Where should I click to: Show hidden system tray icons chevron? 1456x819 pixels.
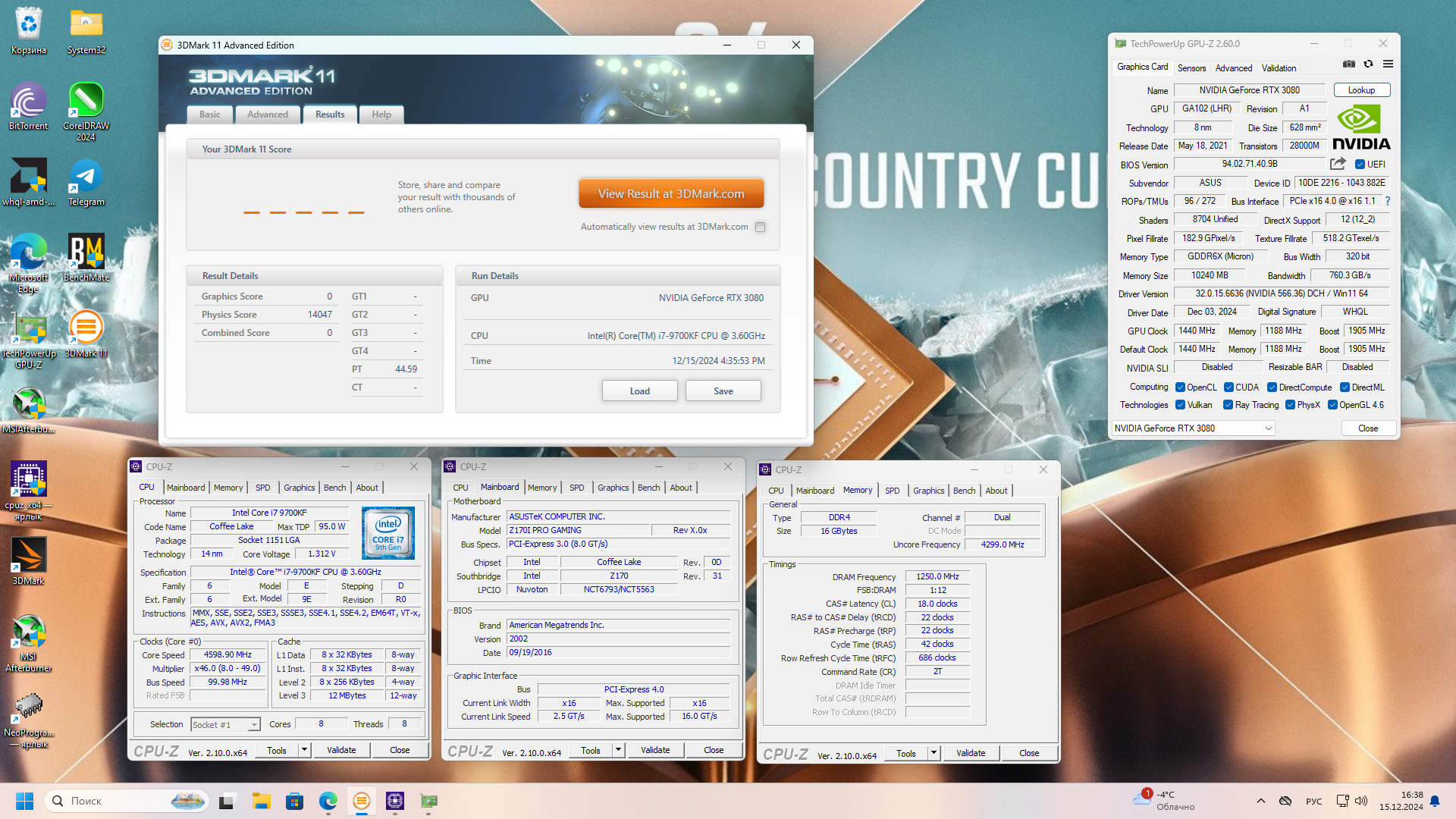[1260, 801]
